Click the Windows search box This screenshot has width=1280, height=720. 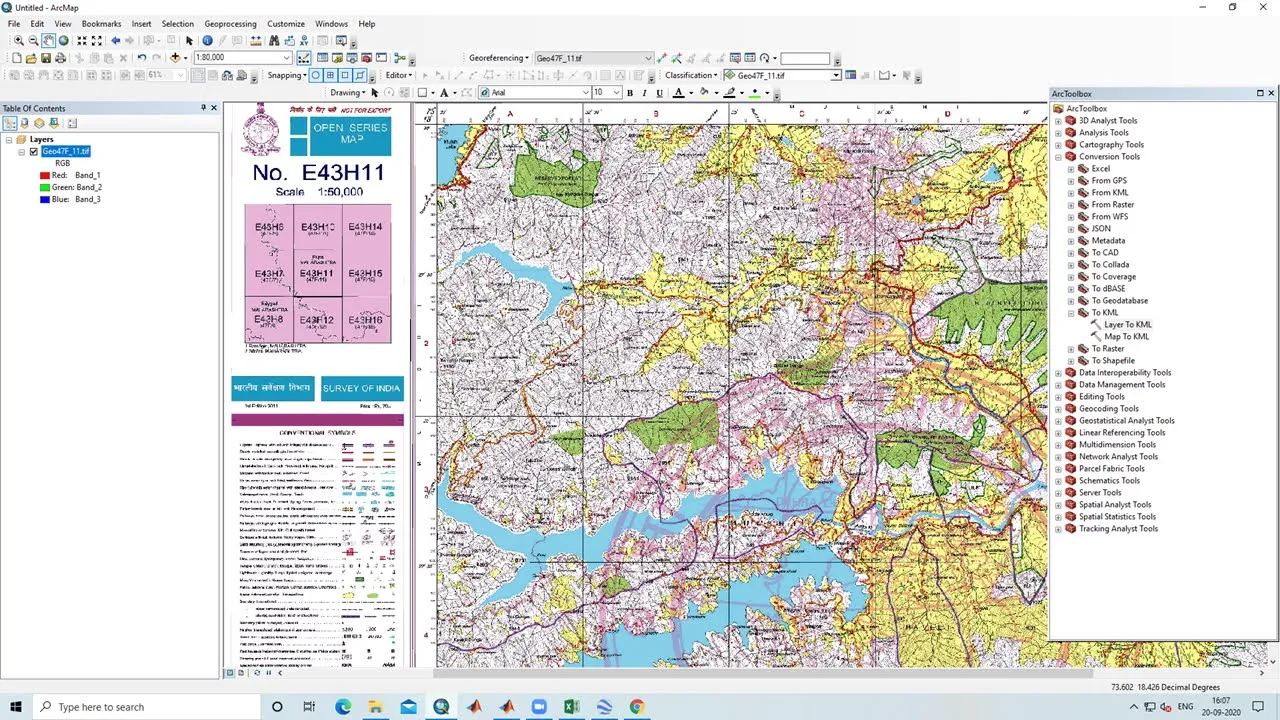pos(145,707)
